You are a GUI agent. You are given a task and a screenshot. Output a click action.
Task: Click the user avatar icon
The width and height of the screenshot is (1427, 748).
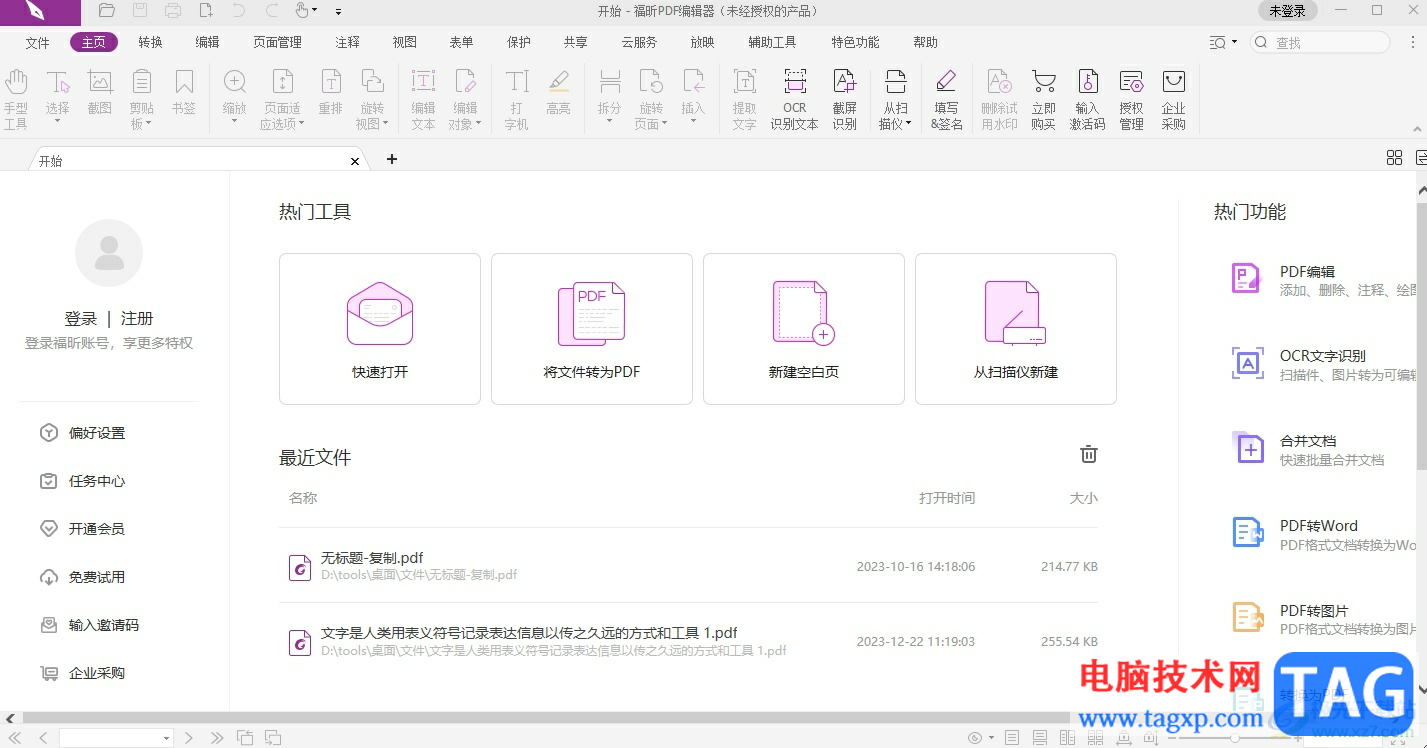(x=109, y=253)
